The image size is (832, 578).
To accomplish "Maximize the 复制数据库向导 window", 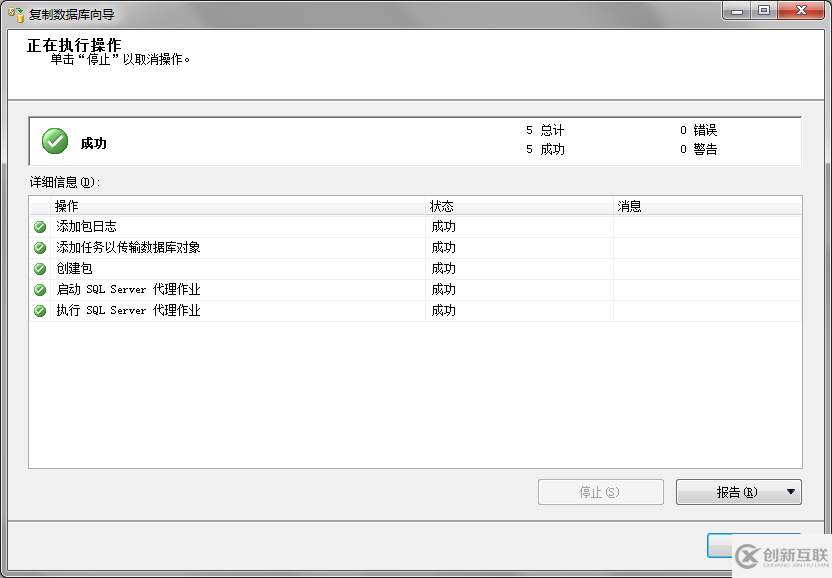I will [764, 11].
